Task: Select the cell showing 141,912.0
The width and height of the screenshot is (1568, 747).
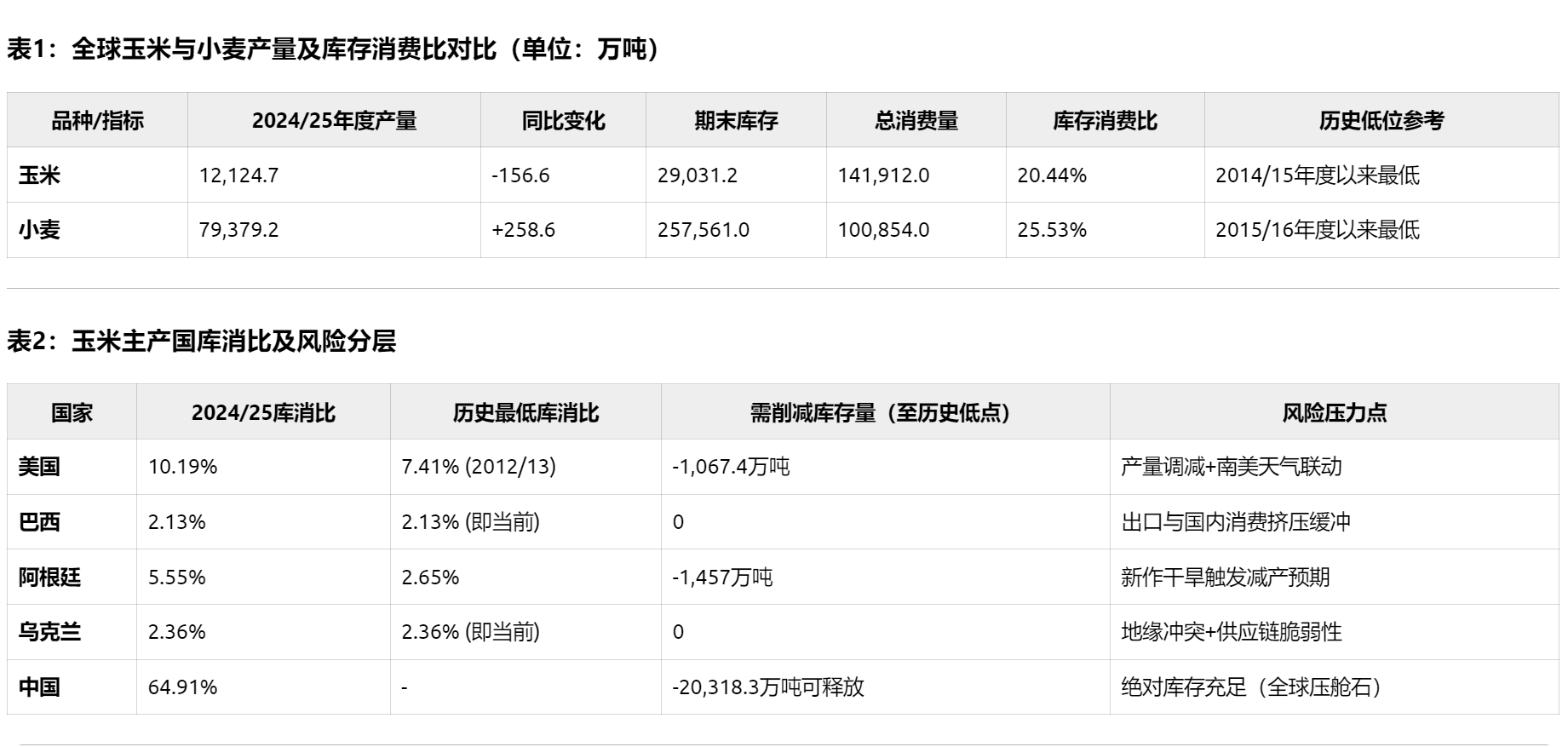Action: [883, 175]
